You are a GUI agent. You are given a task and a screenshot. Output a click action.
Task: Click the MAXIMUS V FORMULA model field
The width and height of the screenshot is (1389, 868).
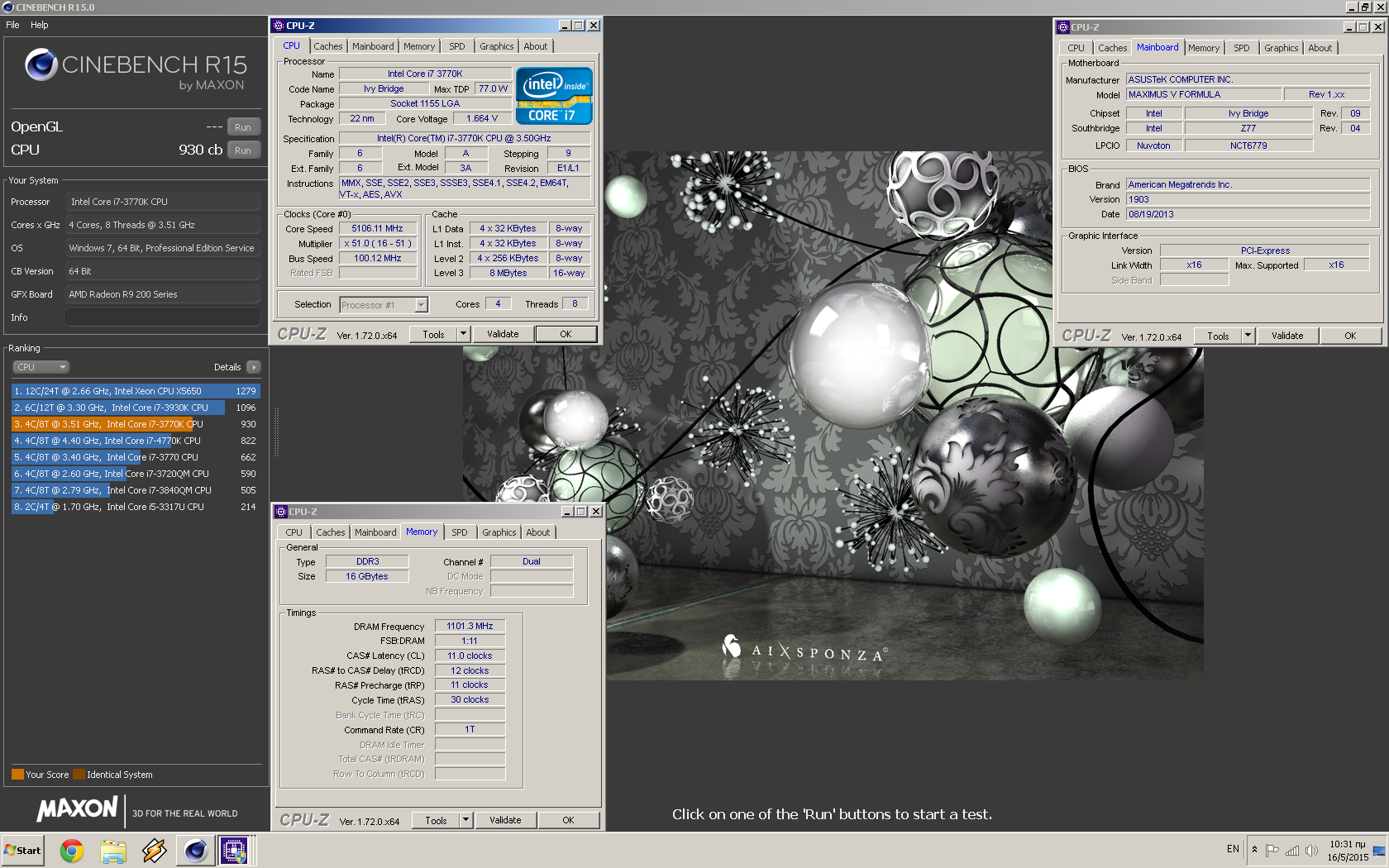(x=1204, y=95)
